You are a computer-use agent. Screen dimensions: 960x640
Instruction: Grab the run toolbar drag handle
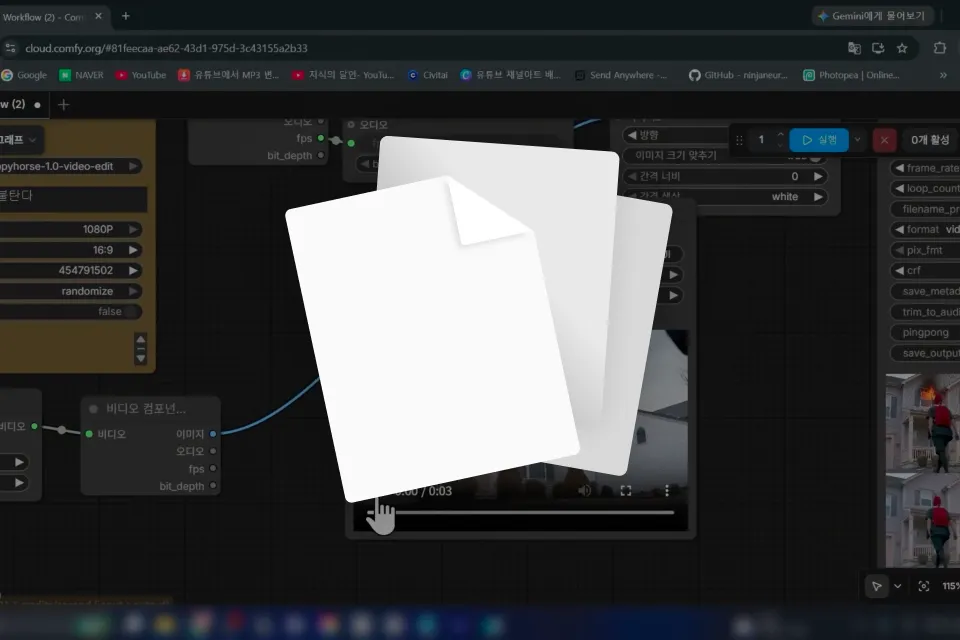tap(739, 140)
